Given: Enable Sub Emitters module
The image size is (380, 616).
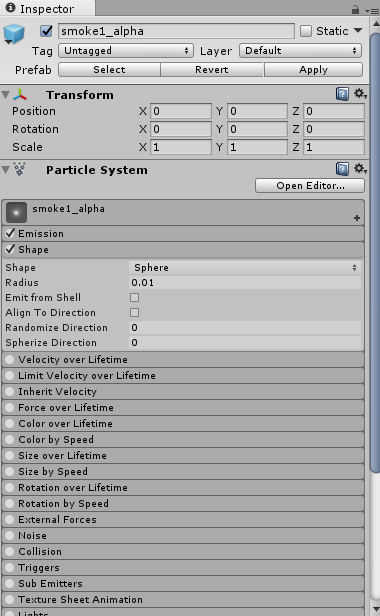Looking at the screenshot, I should (x=9, y=584).
